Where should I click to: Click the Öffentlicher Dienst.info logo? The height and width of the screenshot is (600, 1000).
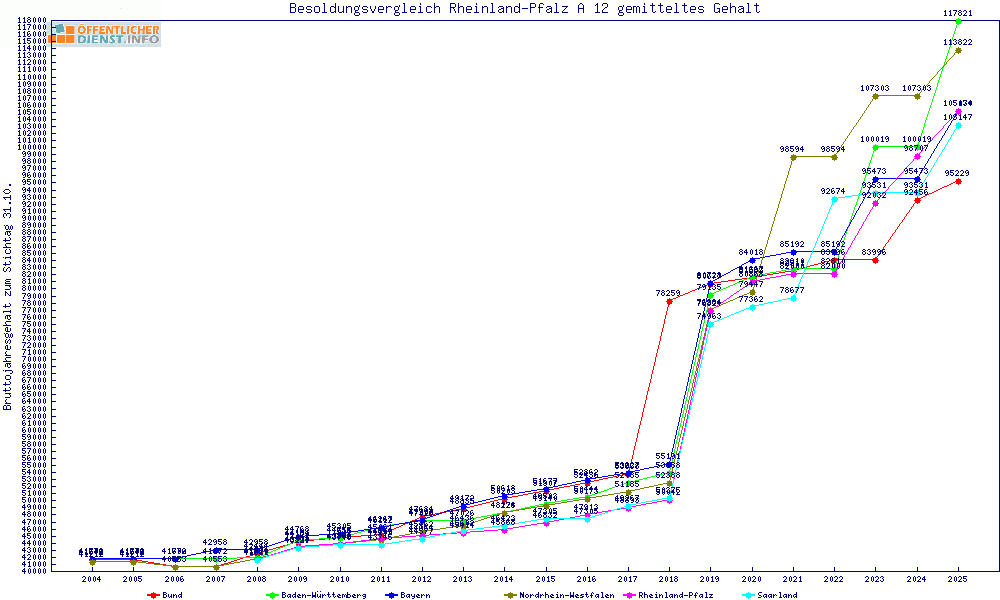[105, 35]
